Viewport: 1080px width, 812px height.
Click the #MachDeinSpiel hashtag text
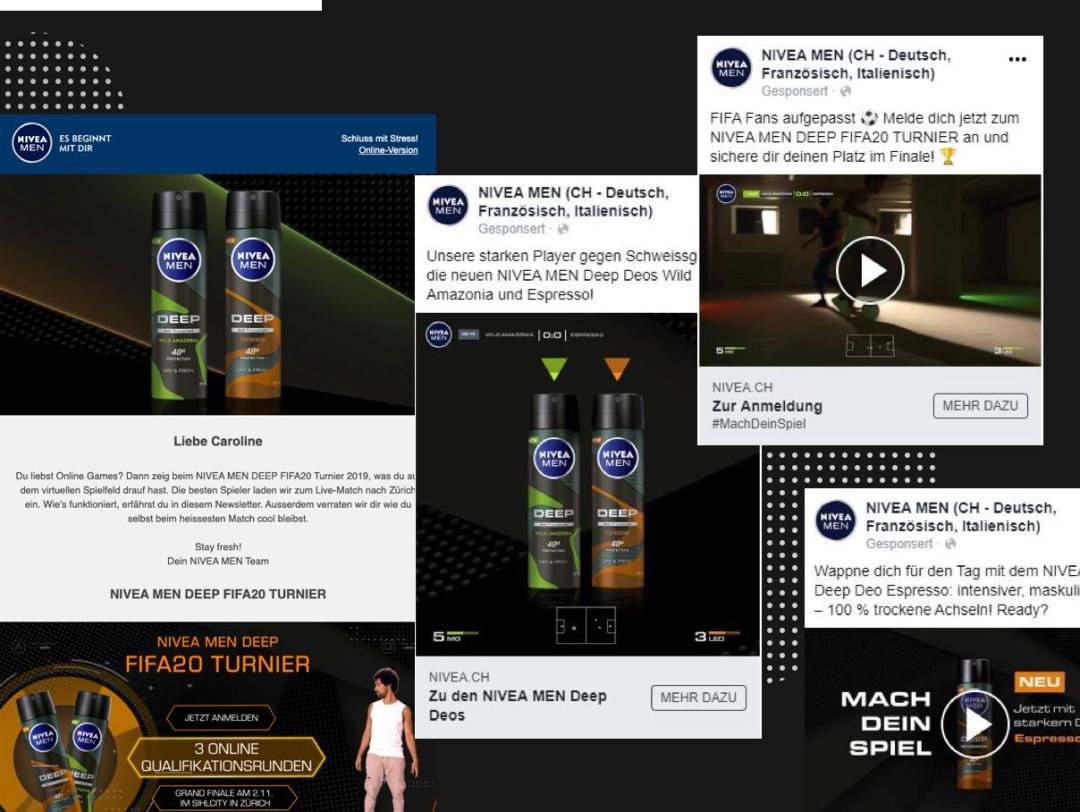pyautogui.click(x=758, y=424)
